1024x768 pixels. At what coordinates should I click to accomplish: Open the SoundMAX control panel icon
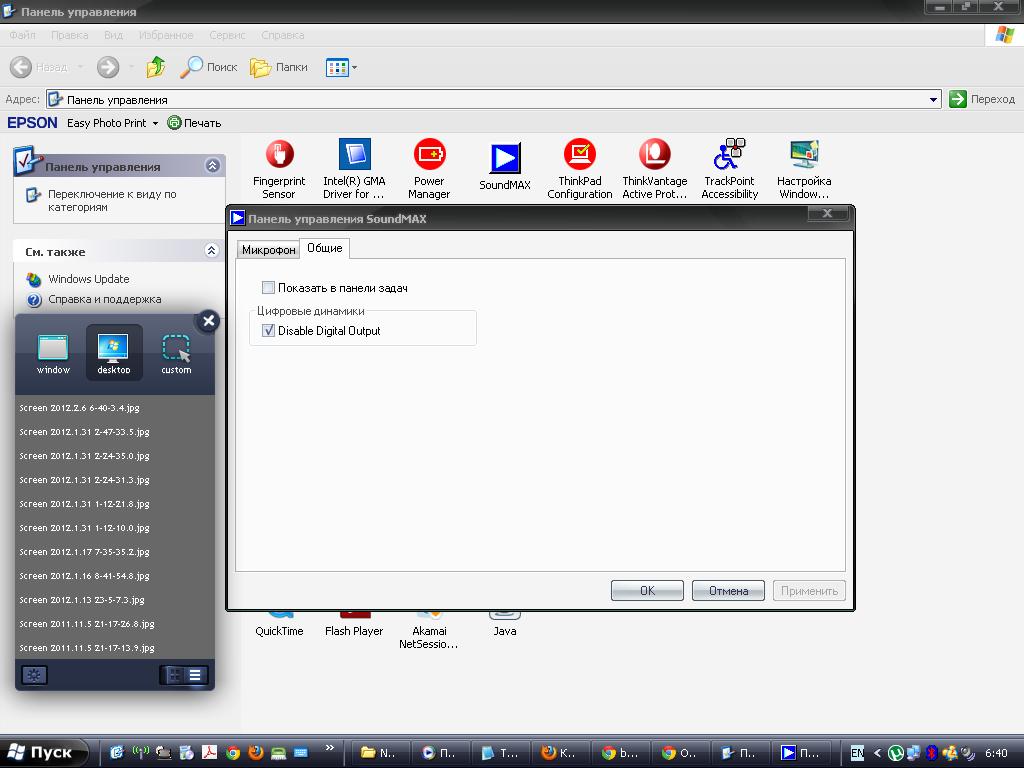pyautogui.click(x=505, y=166)
